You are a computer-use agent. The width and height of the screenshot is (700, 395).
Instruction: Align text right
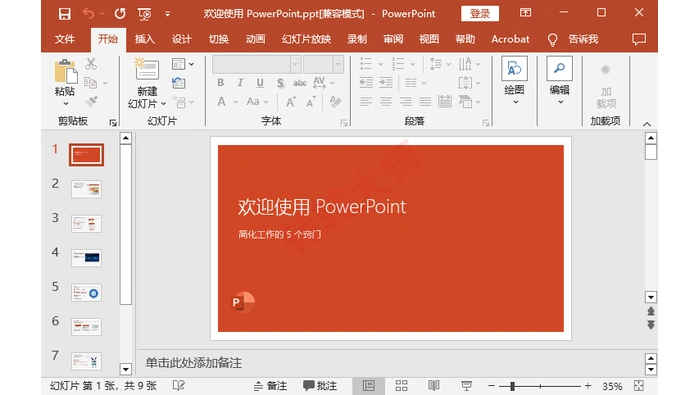tap(405, 102)
